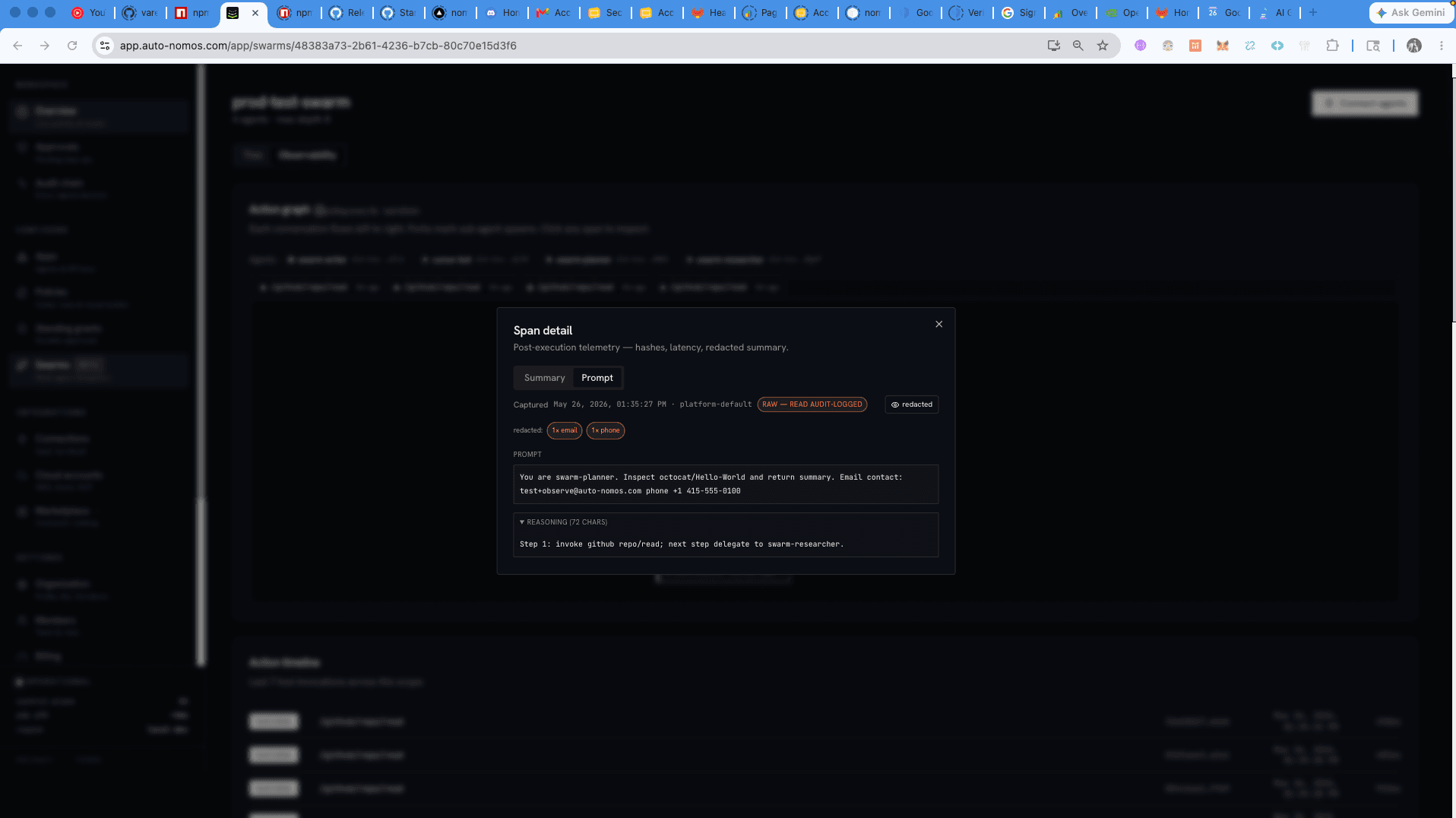The image size is (1456, 818).
Task: Open the zoom level magnifier icon
Action: click(1078, 46)
